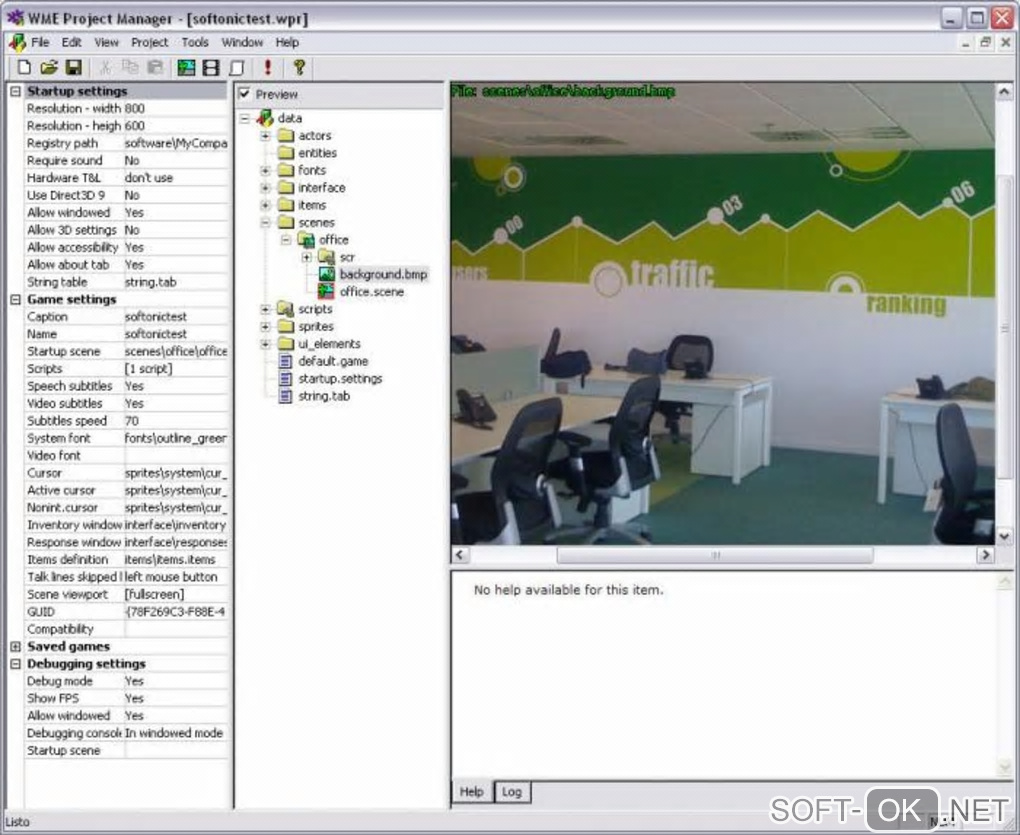
Task: Collapse the Game settings section
Action: pyautogui.click(x=16, y=299)
